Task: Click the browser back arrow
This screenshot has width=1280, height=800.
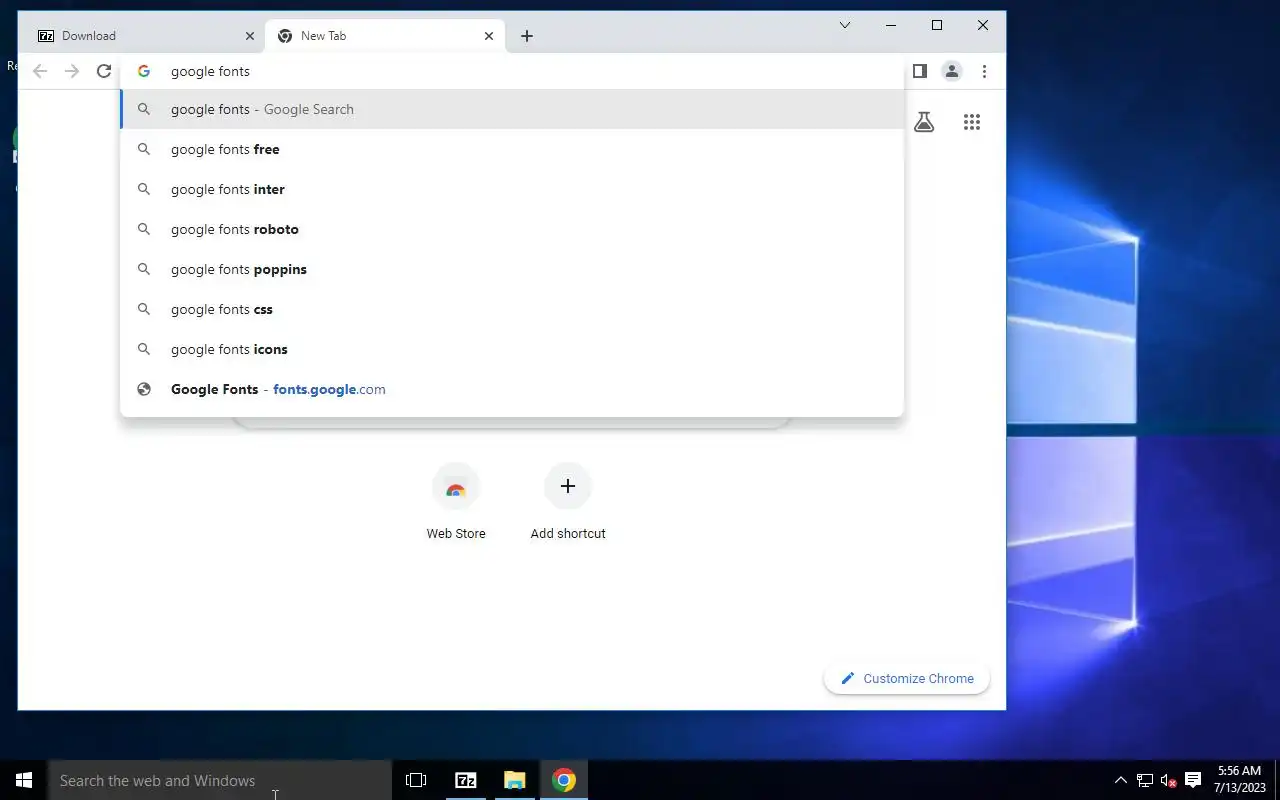Action: click(x=40, y=71)
